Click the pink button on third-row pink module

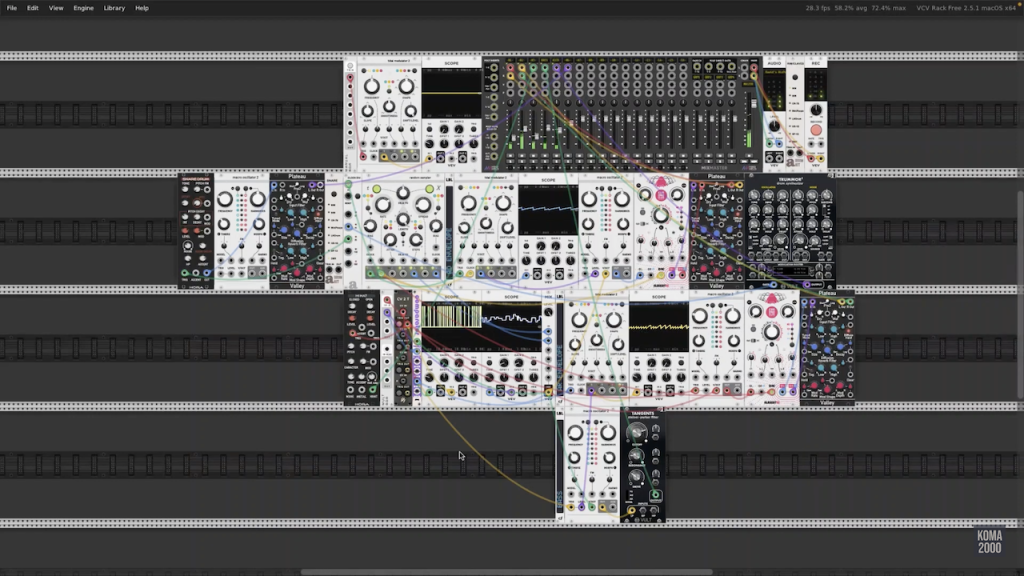point(771,312)
